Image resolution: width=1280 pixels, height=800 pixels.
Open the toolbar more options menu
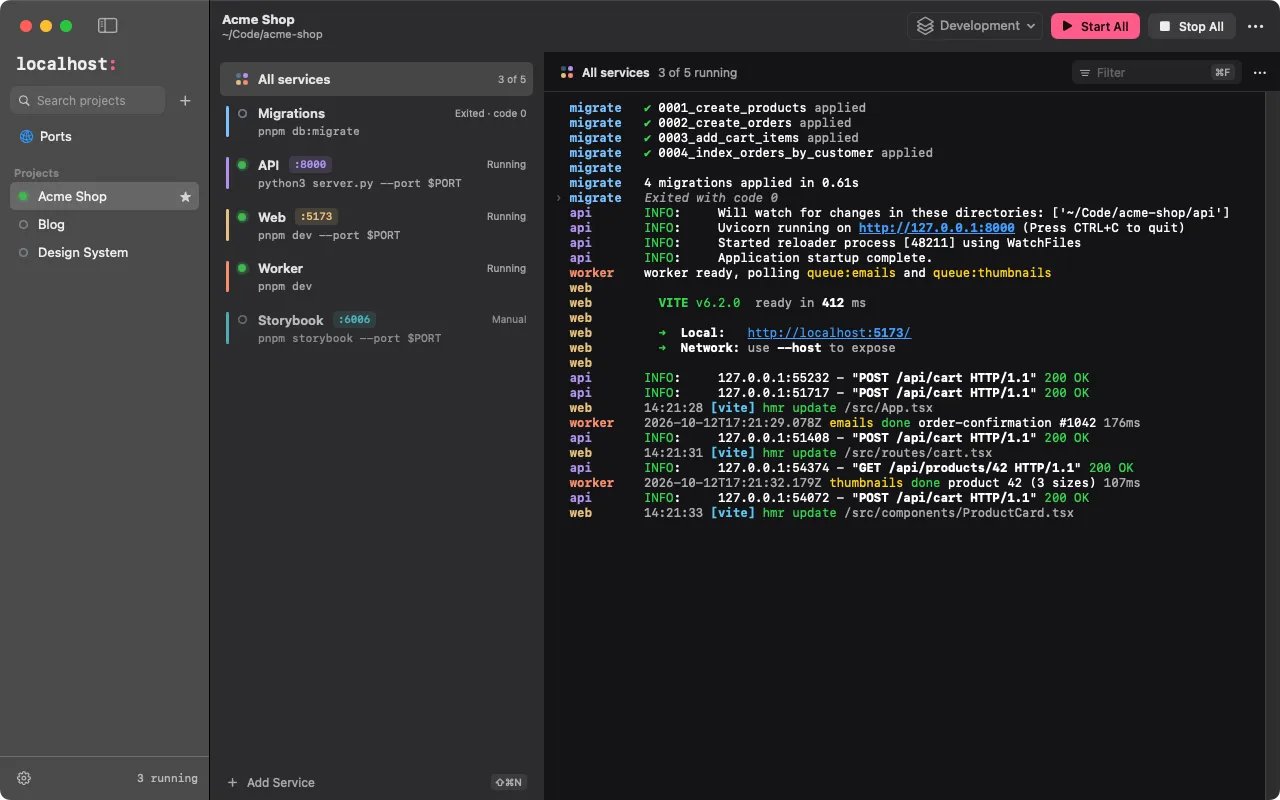pos(1256,26)
